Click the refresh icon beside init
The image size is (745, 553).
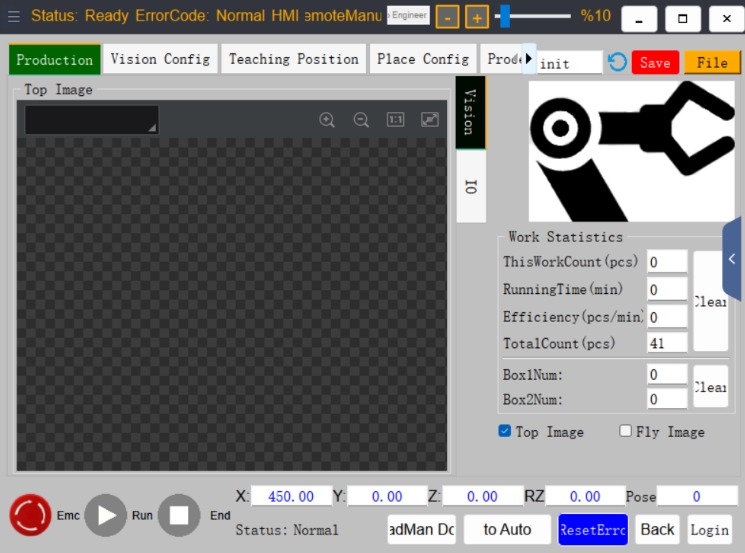(617, 62)
